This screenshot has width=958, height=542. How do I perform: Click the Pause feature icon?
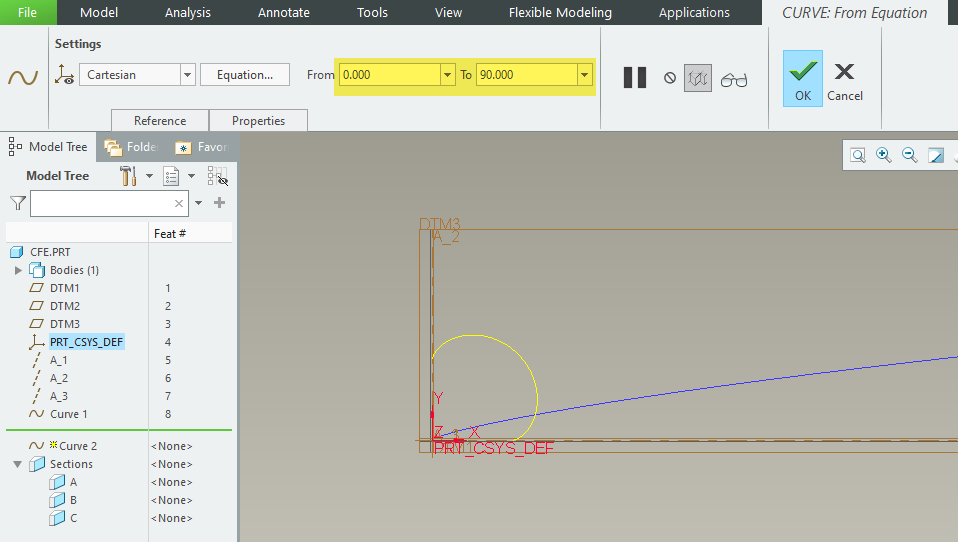(x=635, y=77)
